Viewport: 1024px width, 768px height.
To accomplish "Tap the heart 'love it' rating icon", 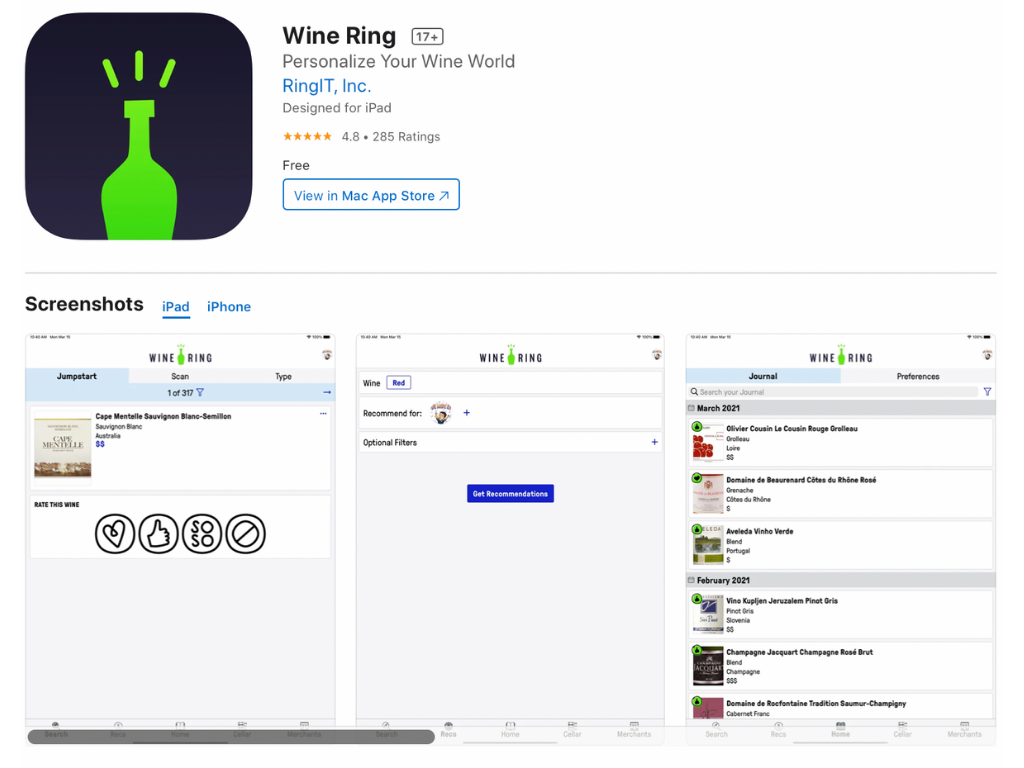I will (115, 534).
